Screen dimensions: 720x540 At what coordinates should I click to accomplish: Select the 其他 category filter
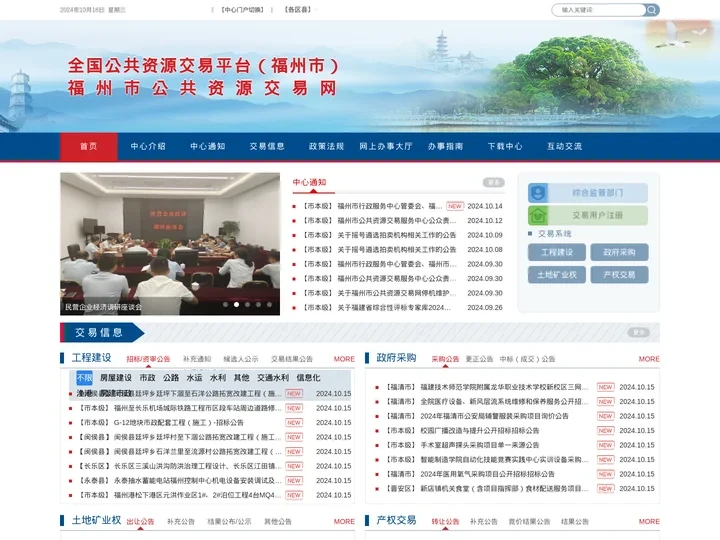[241, 378]
